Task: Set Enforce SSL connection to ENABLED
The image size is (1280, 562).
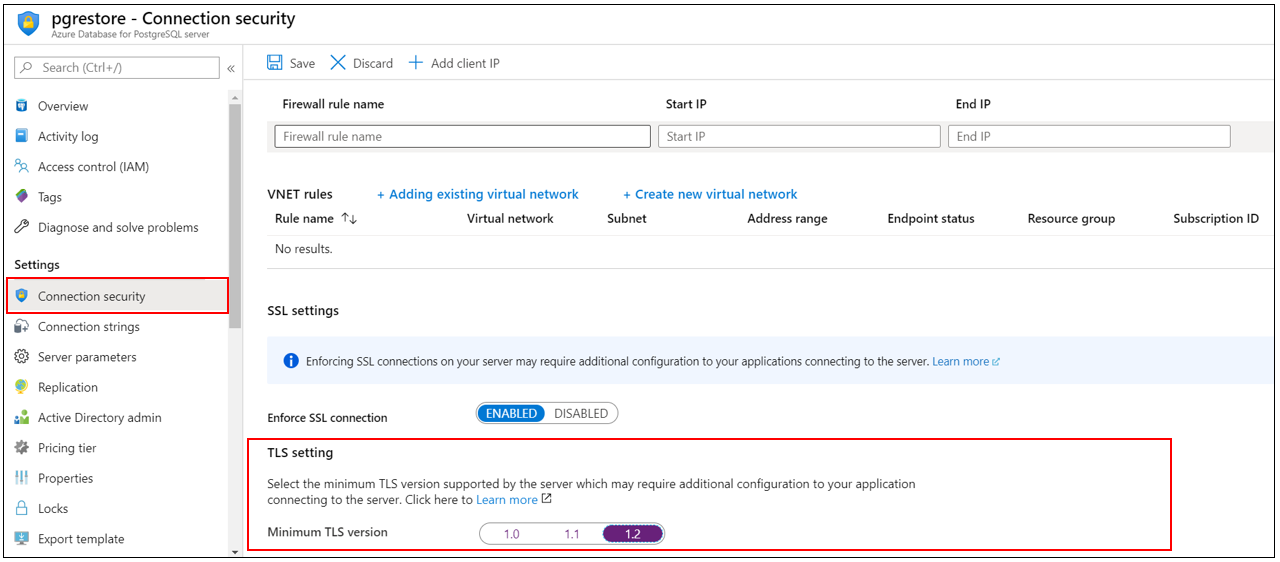Action: tap(512, 413)
